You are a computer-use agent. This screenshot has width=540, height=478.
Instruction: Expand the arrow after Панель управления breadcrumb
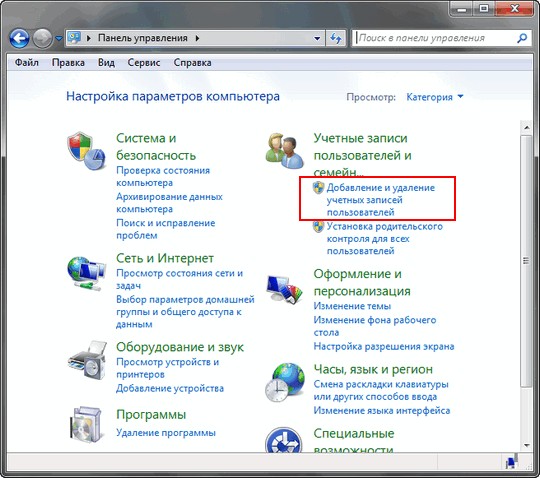(x=197, y=38)
